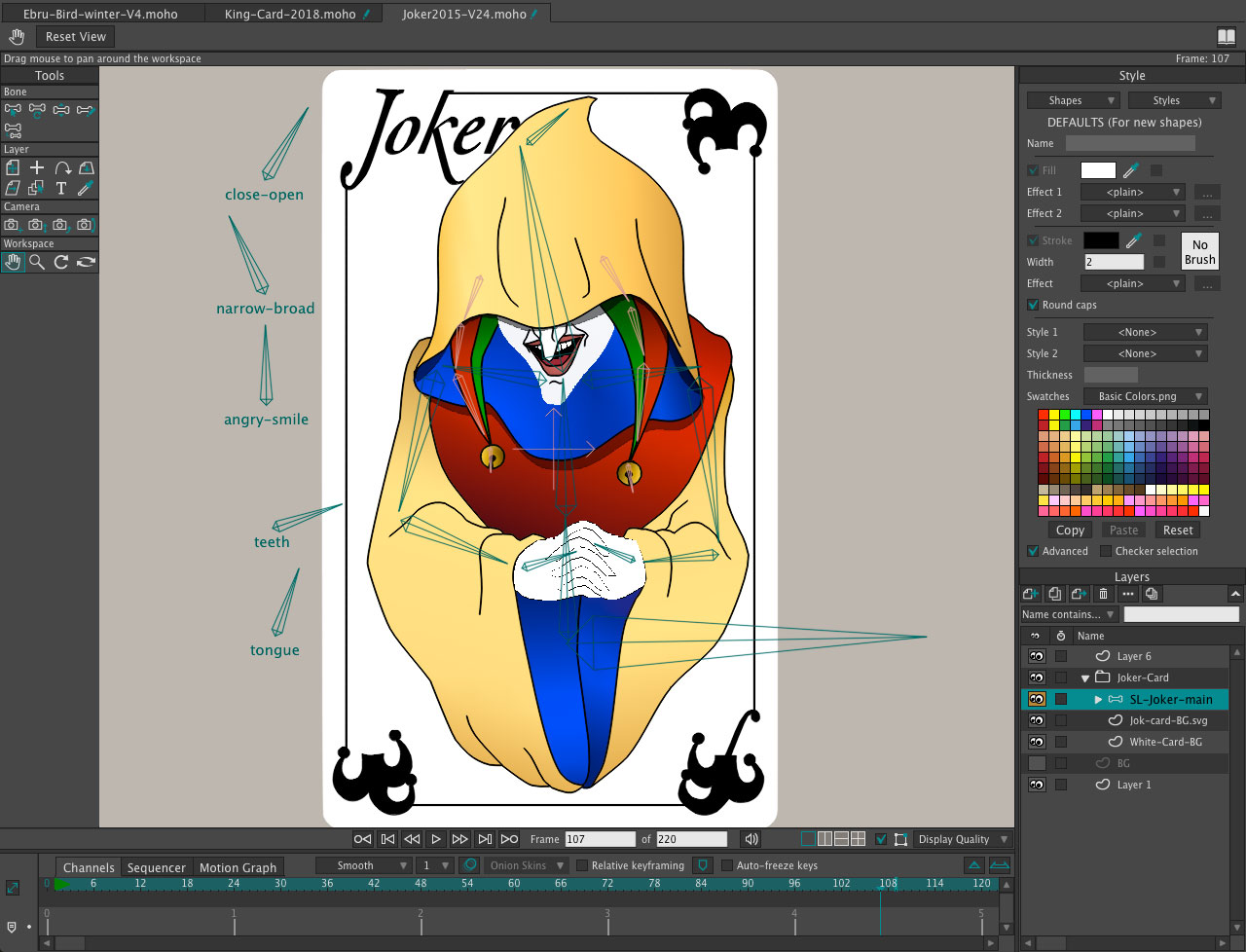
Task: Select the Text layer tool
Action: pyautogui.click(x=61, y=188)
